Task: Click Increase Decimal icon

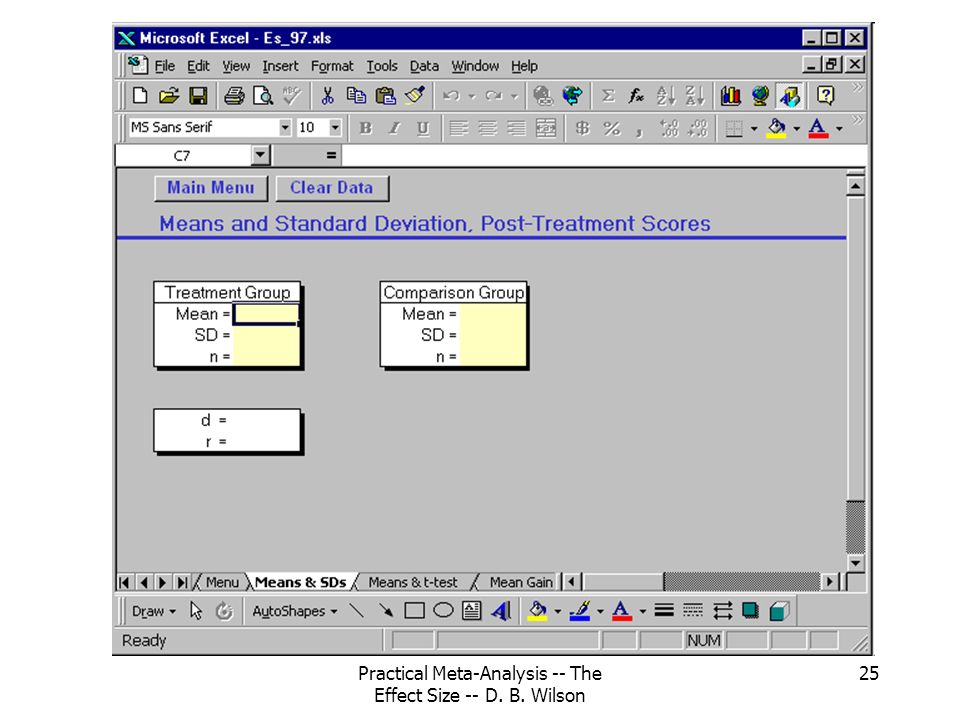Action: [669, 128]
